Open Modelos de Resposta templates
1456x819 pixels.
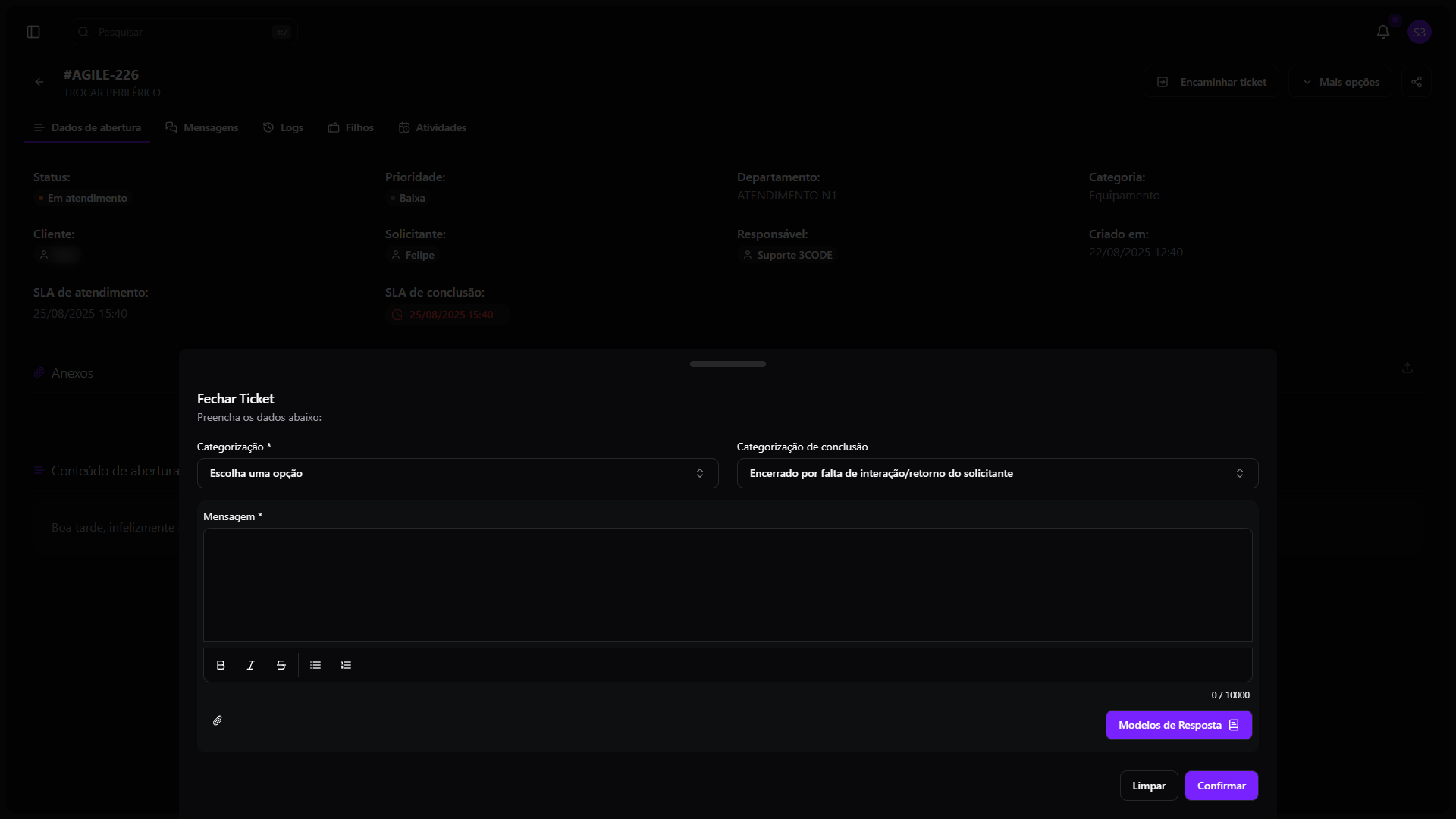(x=1178, y=725)
